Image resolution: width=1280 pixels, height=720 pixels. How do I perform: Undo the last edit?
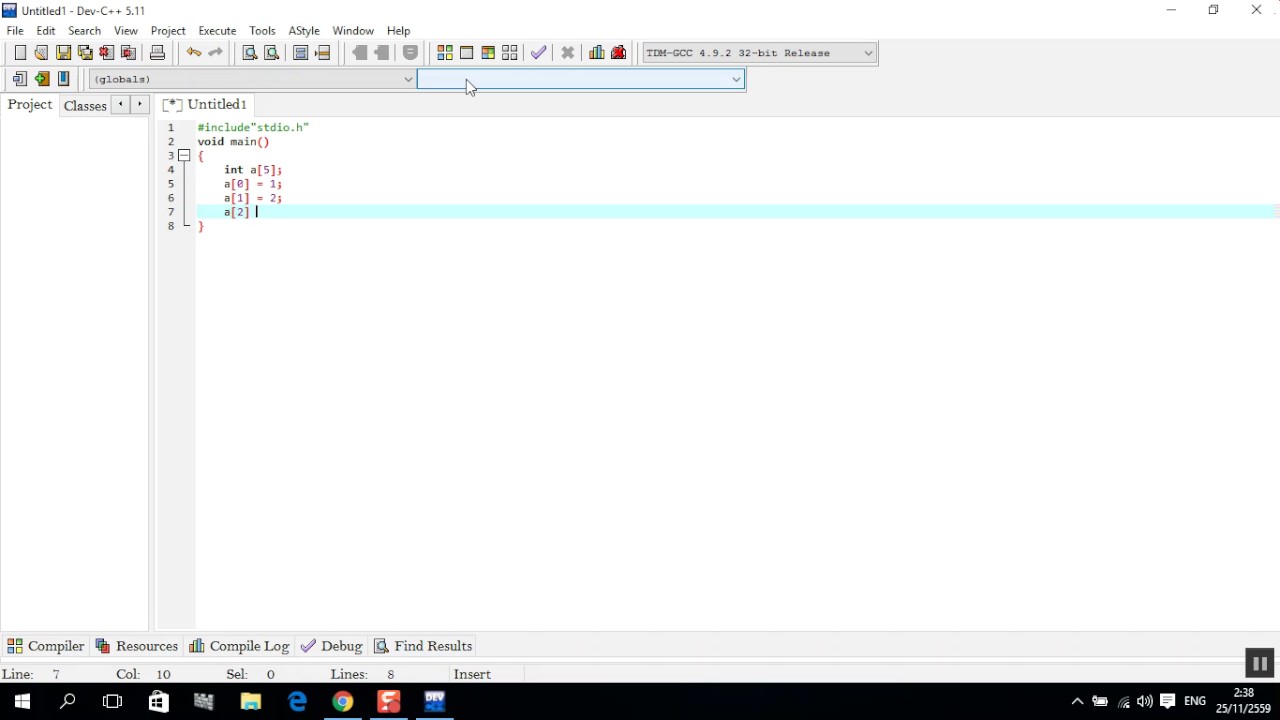(x=193, y=53)
